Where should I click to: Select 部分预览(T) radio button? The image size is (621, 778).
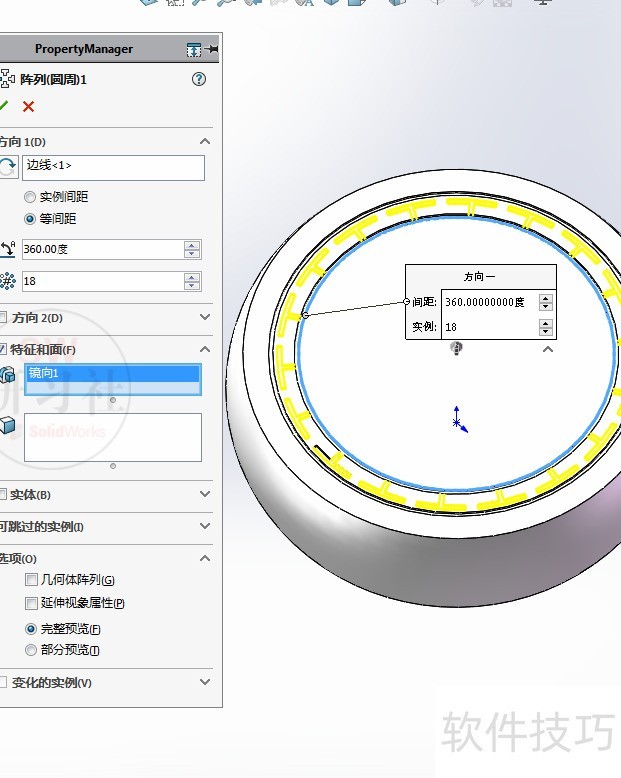coord(31,650)
